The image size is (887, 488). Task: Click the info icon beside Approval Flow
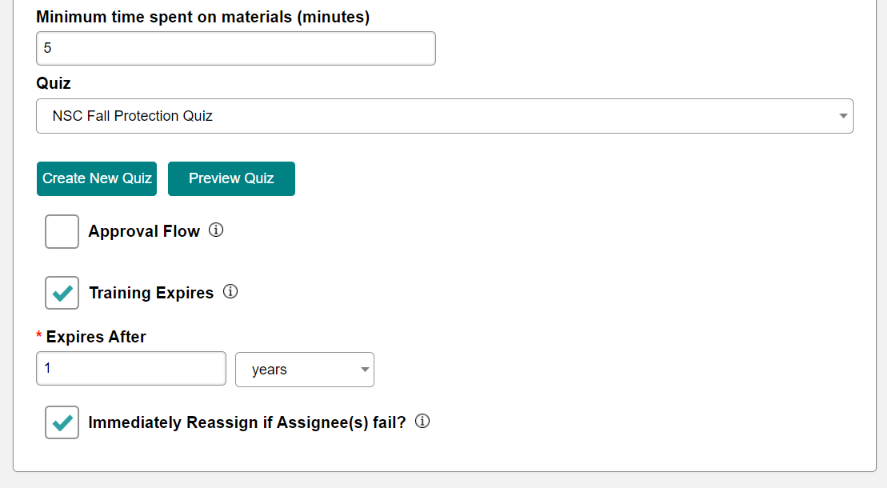(x=216, y=230)
